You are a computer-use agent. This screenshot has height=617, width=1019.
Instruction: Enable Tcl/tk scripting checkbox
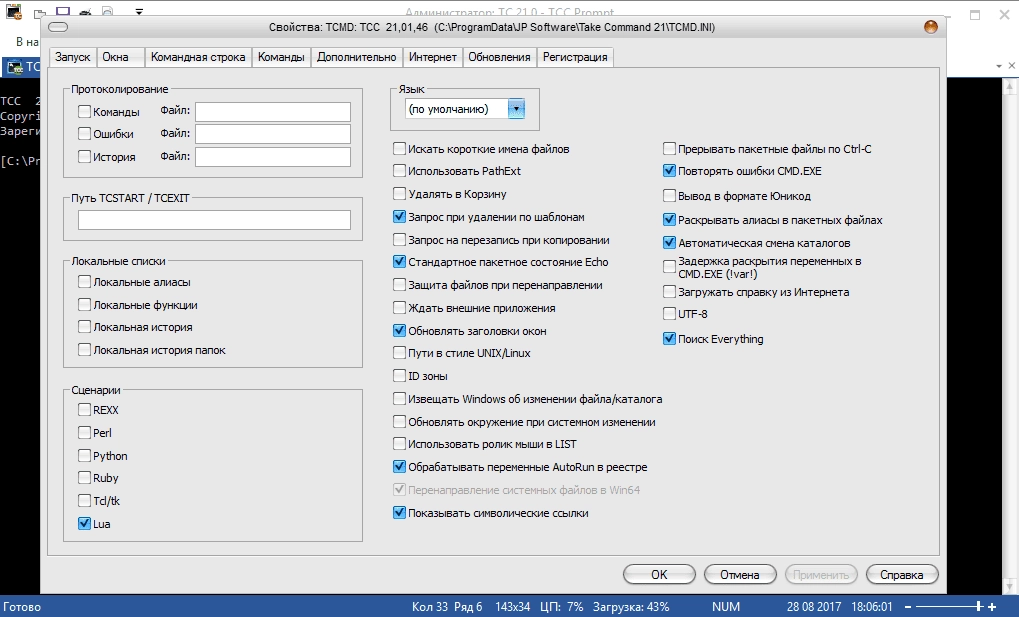[84, 500]
